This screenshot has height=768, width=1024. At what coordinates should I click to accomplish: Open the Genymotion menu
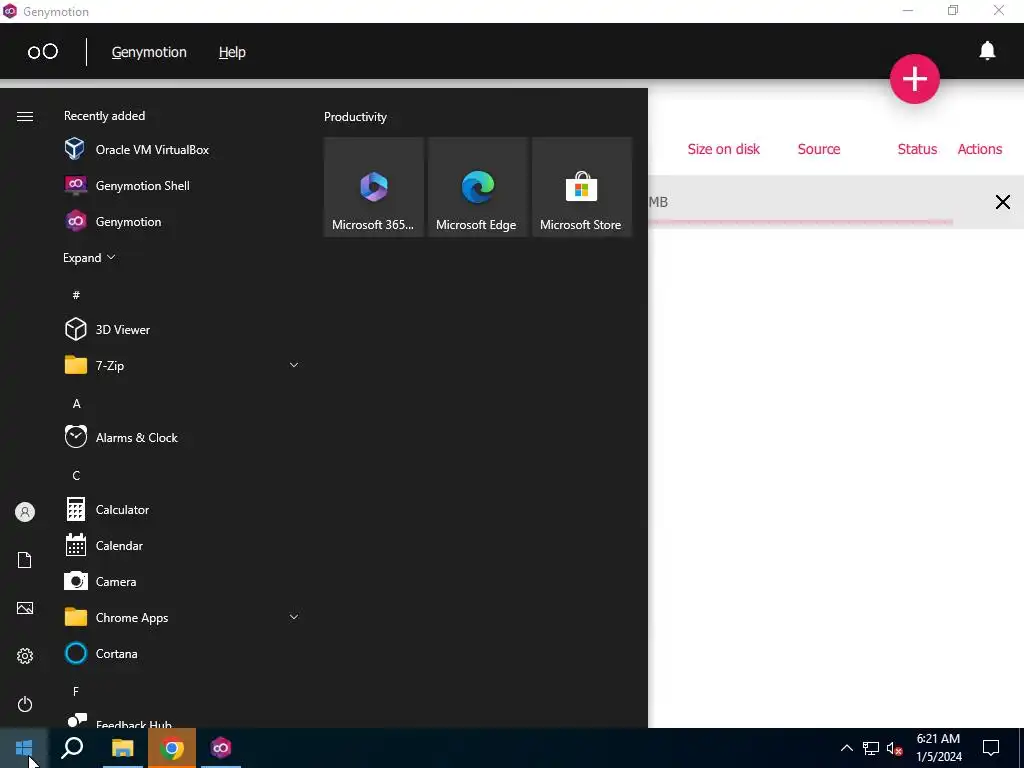(149, 52)
